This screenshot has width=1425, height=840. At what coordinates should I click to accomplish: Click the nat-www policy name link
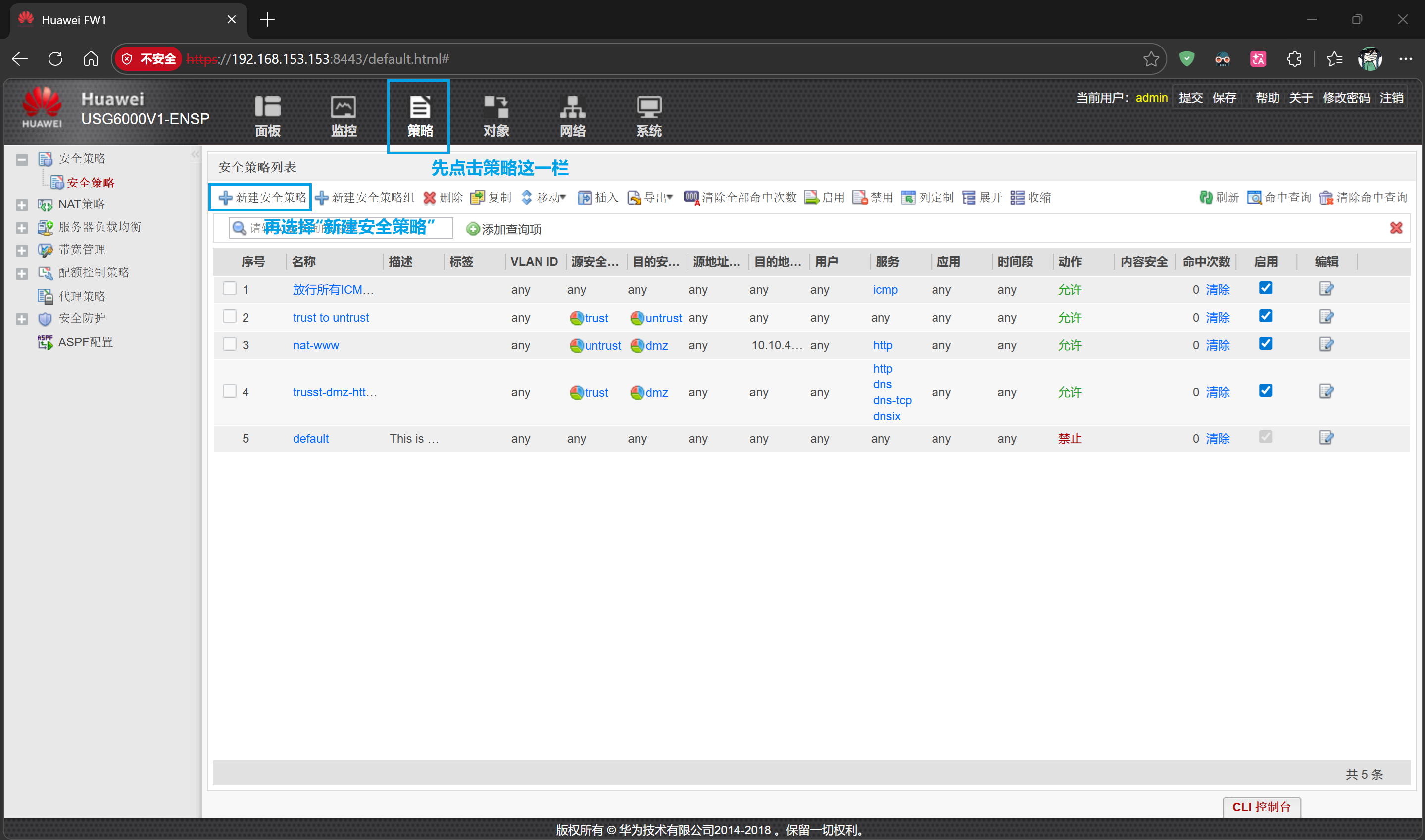click(x=315, y=345)
